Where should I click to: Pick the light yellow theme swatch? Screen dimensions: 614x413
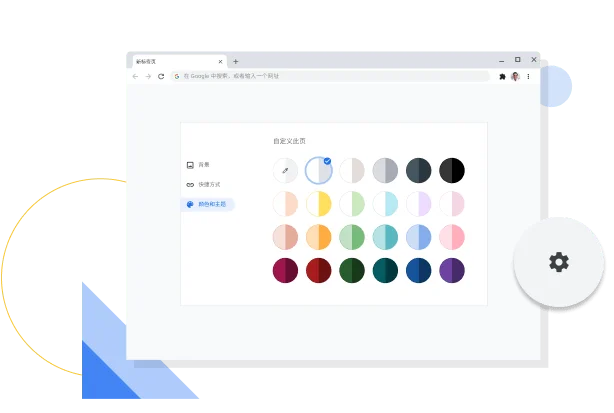pyautogui.click(x=319, y=204)
